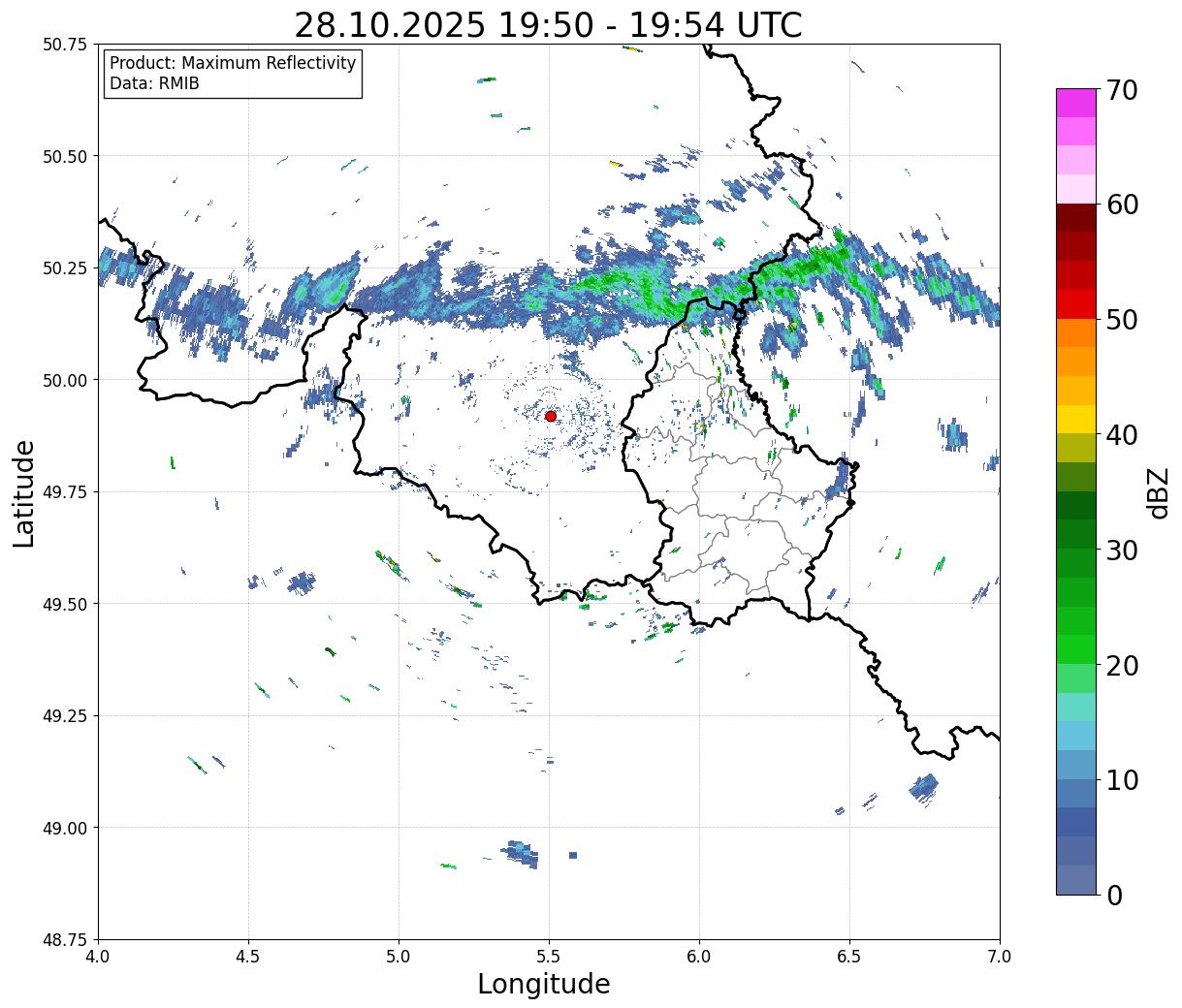Click the colorbar tick label 70
Viewport: 1182px width, 1008px height.
pyautogui.click(x=1123, y=90)
